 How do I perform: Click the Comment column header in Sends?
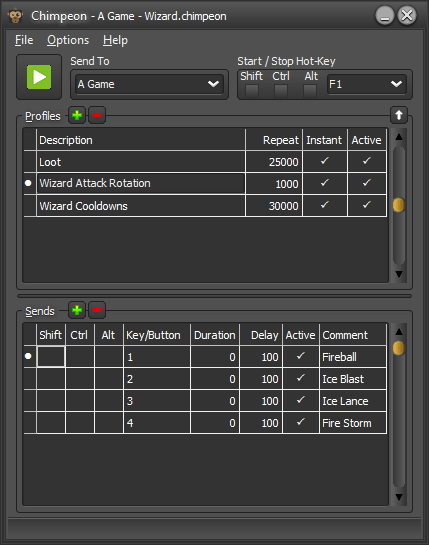[x=353, y=335]
